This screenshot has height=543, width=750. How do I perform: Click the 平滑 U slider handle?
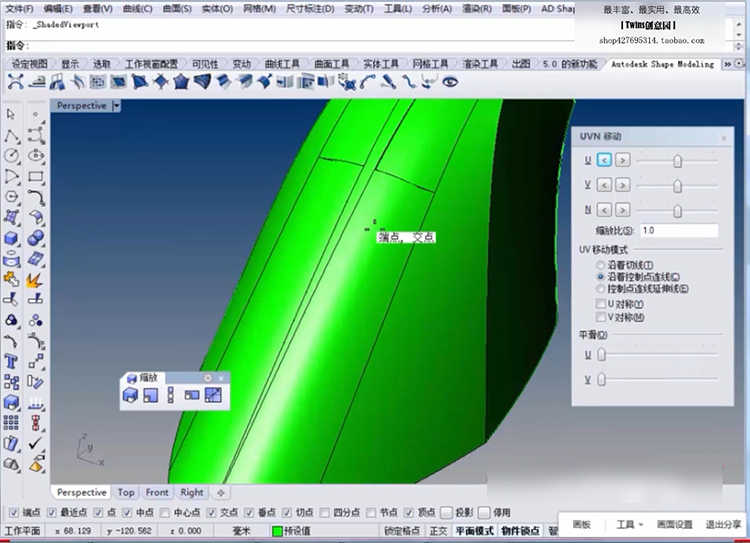click(602, 355)
